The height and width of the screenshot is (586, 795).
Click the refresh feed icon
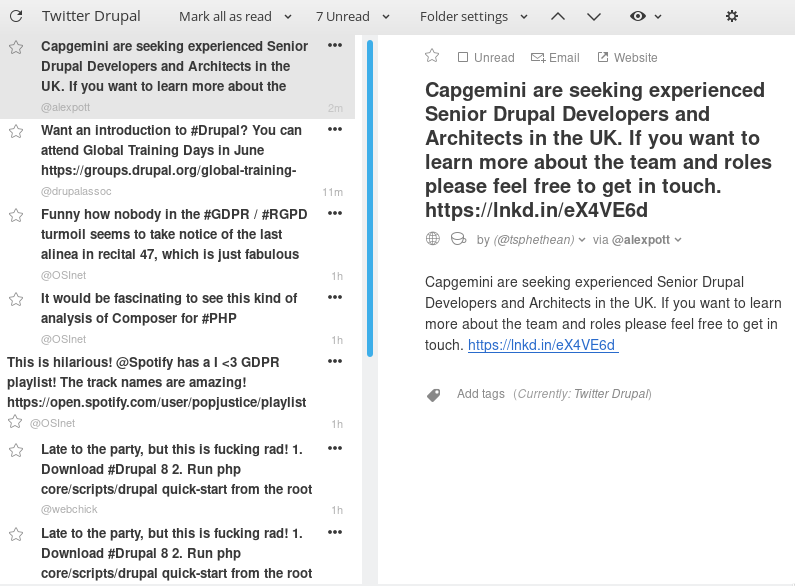[16, 16]
